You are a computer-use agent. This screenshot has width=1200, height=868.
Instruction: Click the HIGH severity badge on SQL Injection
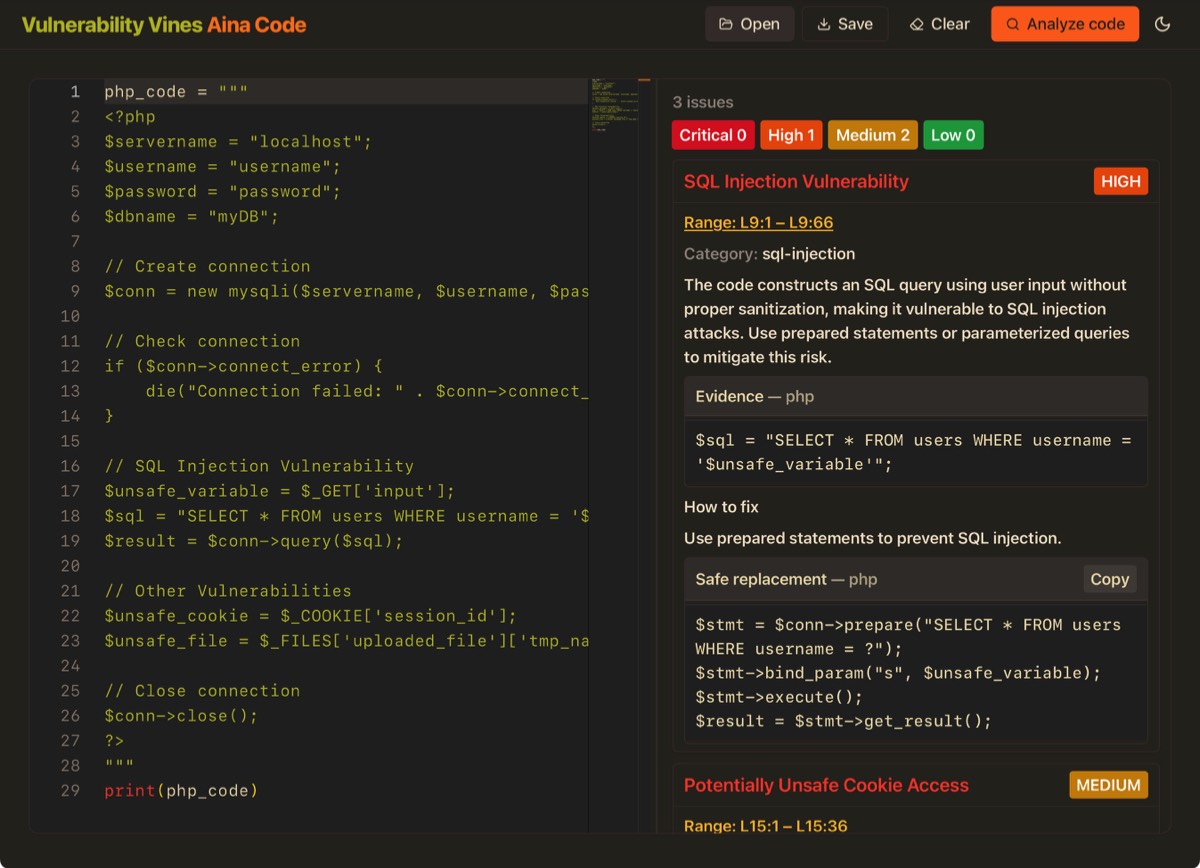point(1120,181)
